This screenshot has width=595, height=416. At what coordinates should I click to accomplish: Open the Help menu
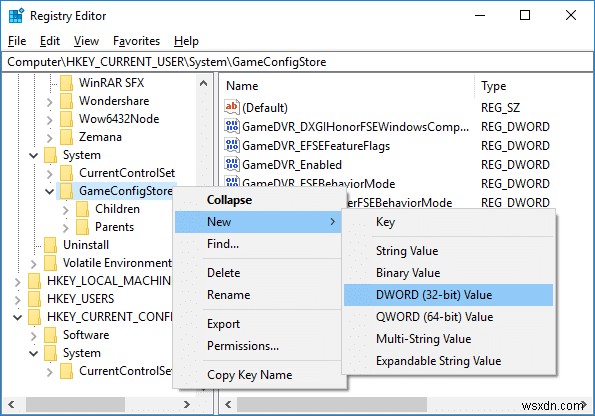click(x=186, y=41)
